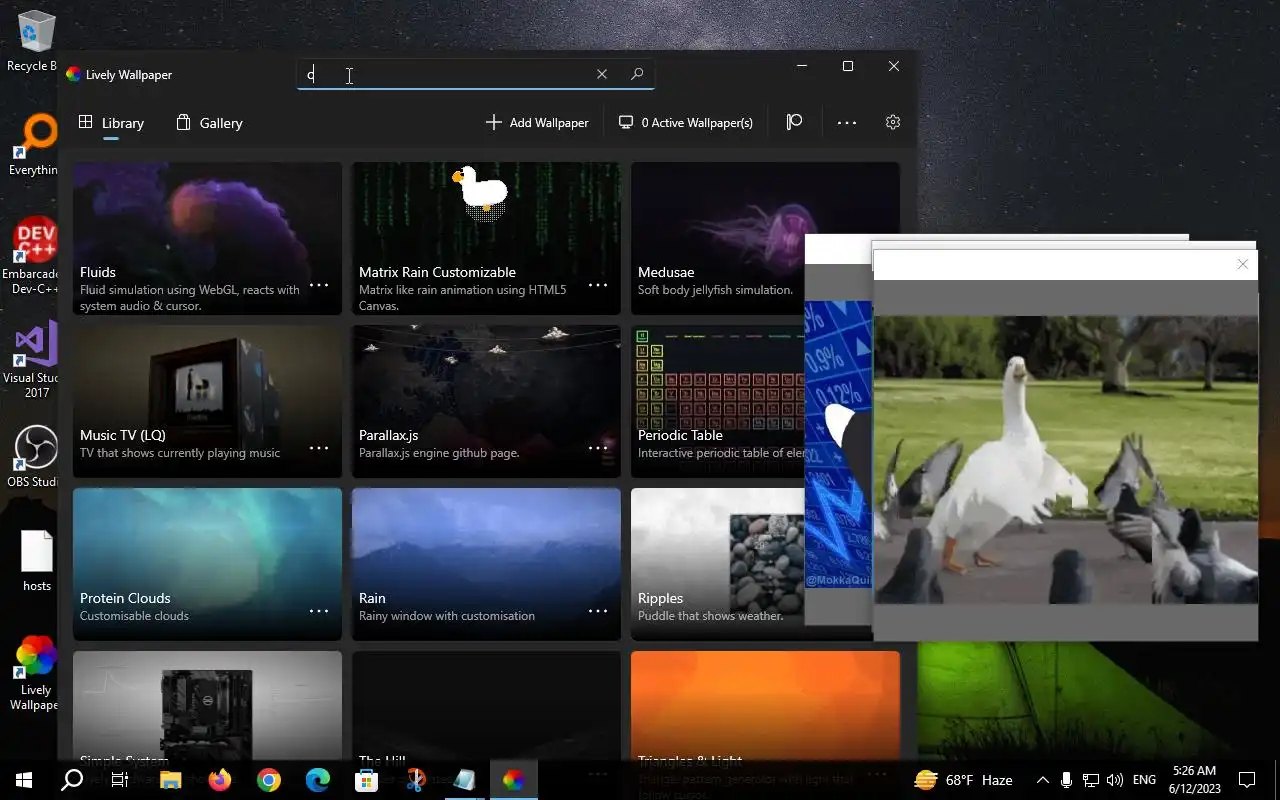Select the Parallax.js wallpaper
The image size is (1280, 800).
[x=486, y=401]
